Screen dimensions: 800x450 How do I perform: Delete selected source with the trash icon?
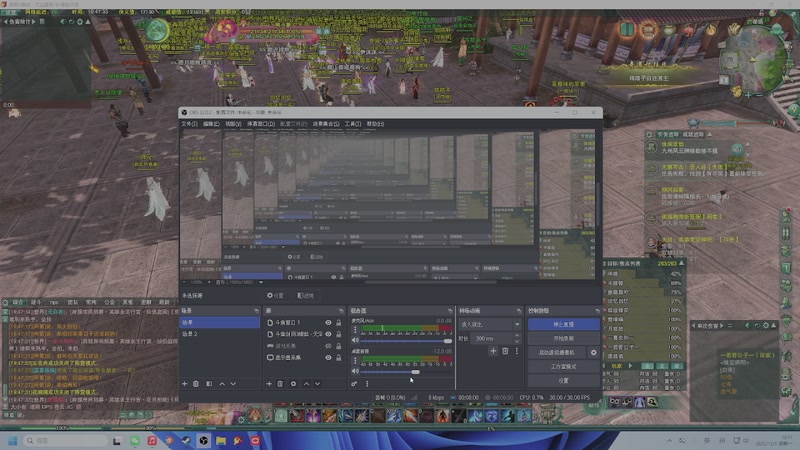click(x=280, y=384)
